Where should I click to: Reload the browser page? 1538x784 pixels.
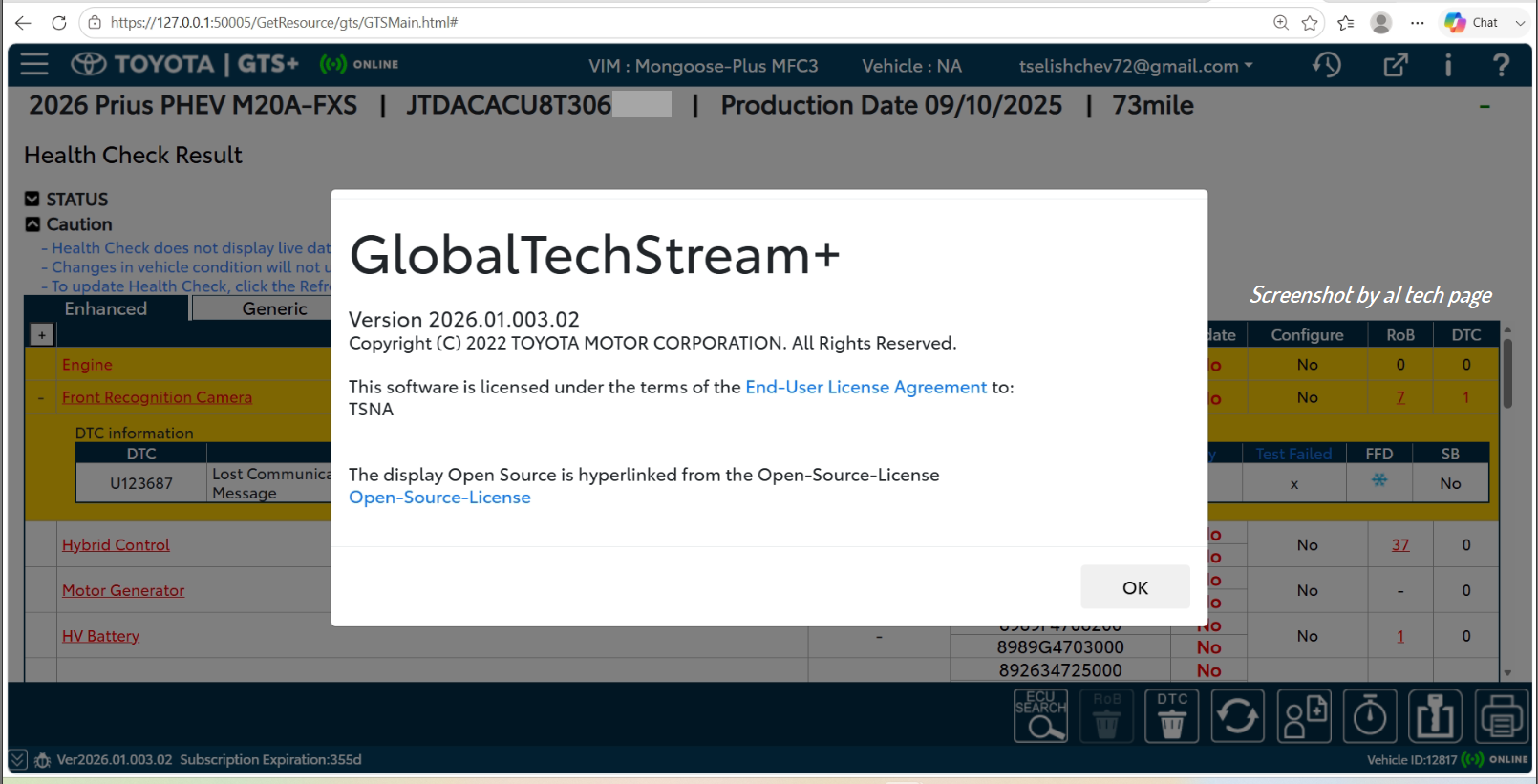pyautogui.click(x=59, y=23)
